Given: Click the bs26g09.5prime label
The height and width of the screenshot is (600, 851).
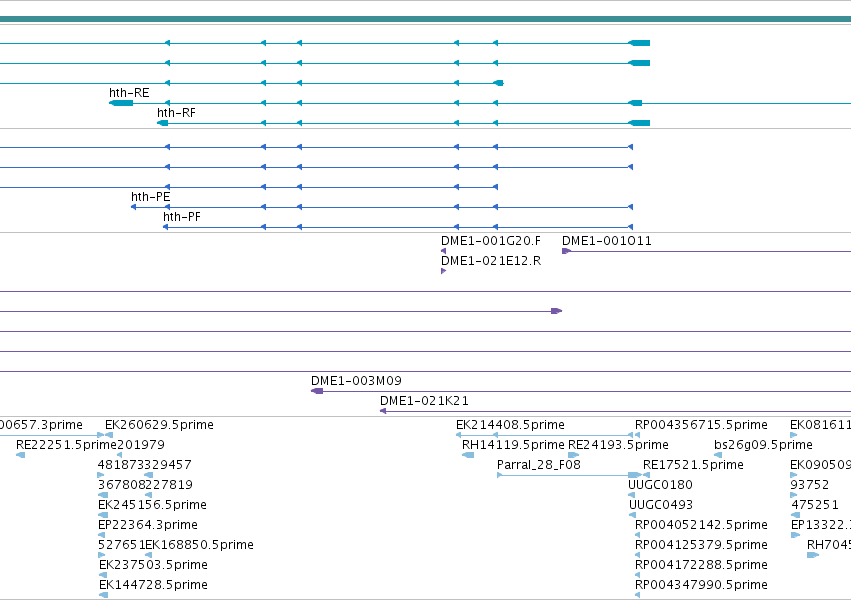Looking at the screenshot, I should (763, 445).
